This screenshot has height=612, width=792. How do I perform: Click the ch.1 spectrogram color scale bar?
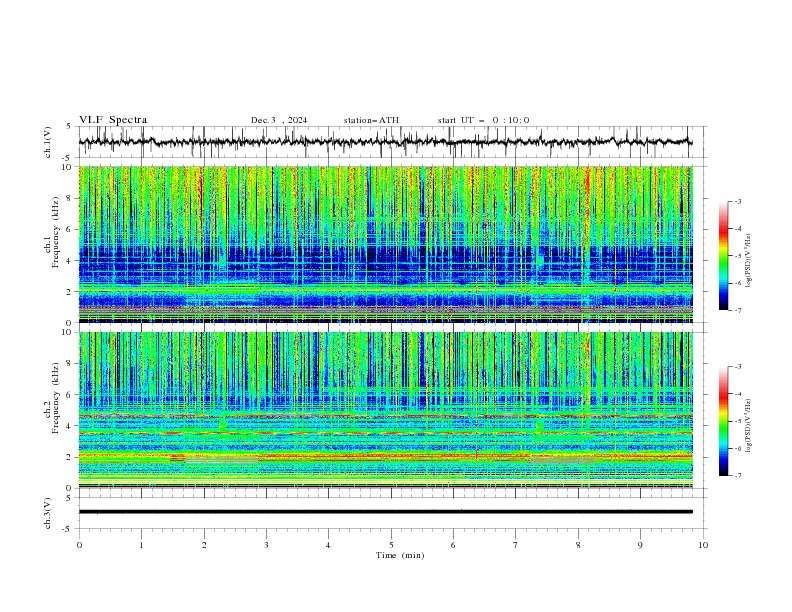coord(724,256)
